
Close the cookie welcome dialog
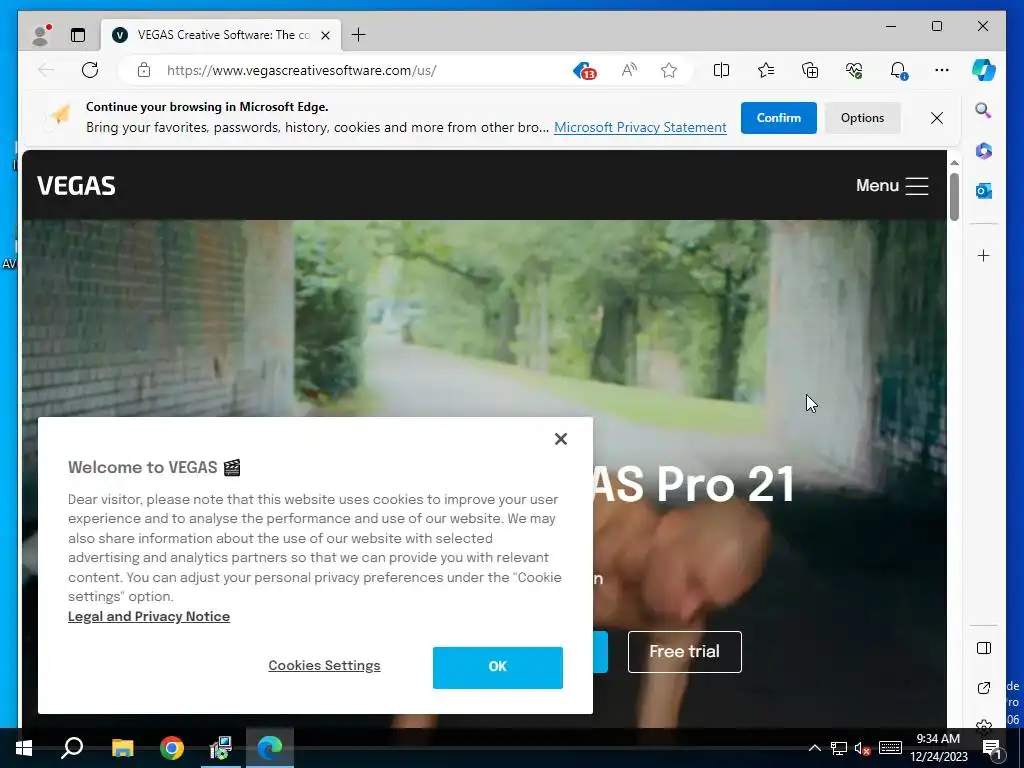(x=560, y=439)
